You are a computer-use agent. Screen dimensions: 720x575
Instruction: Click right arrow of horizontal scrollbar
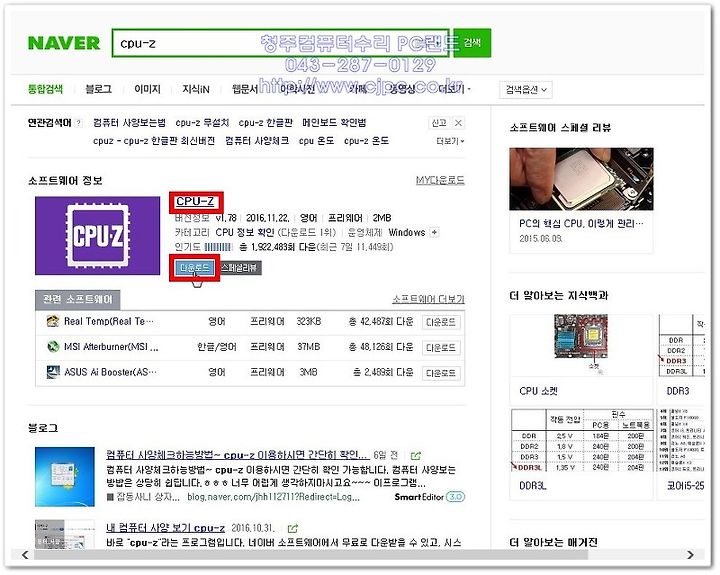pos(690,555)
